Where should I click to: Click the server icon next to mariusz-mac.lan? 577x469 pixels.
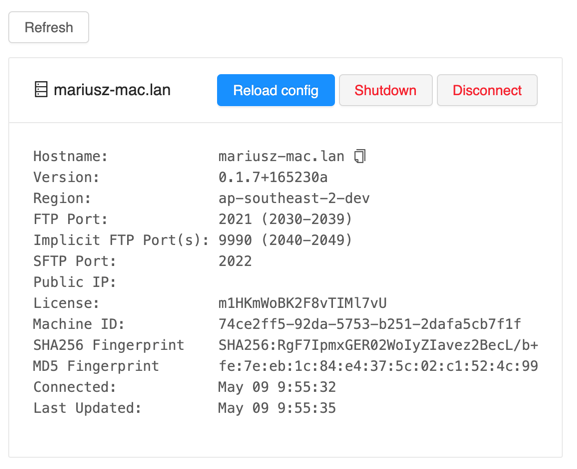click(x=41, y=89)
